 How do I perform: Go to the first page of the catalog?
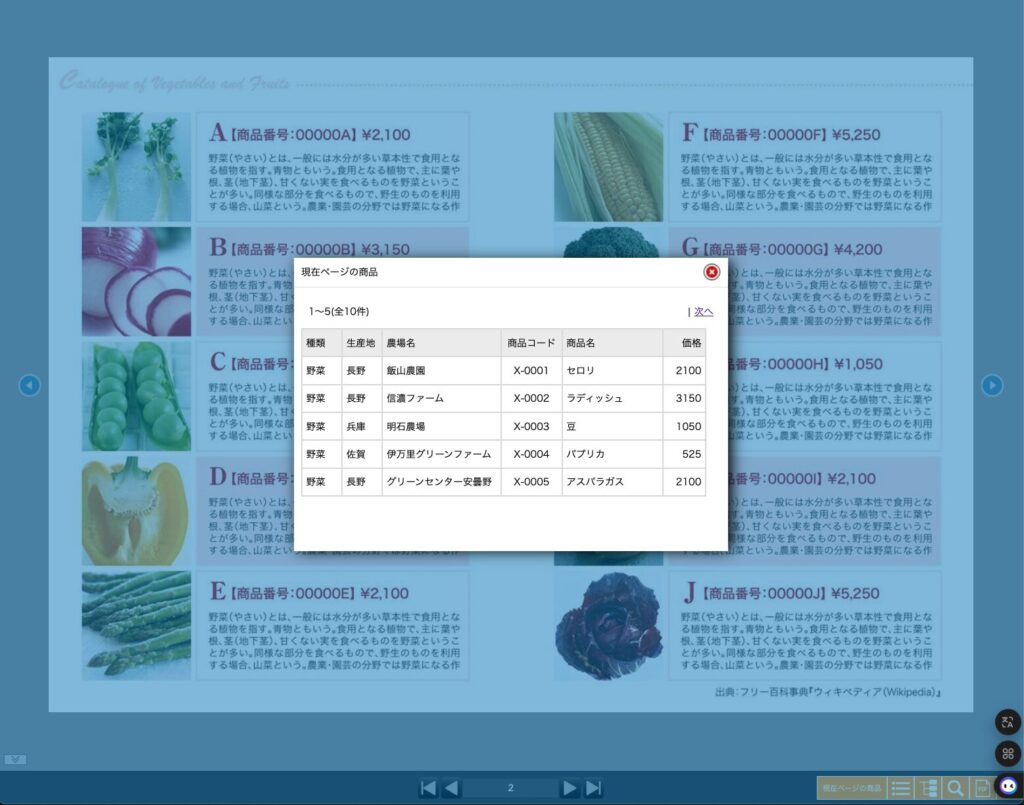click(428, 788)
